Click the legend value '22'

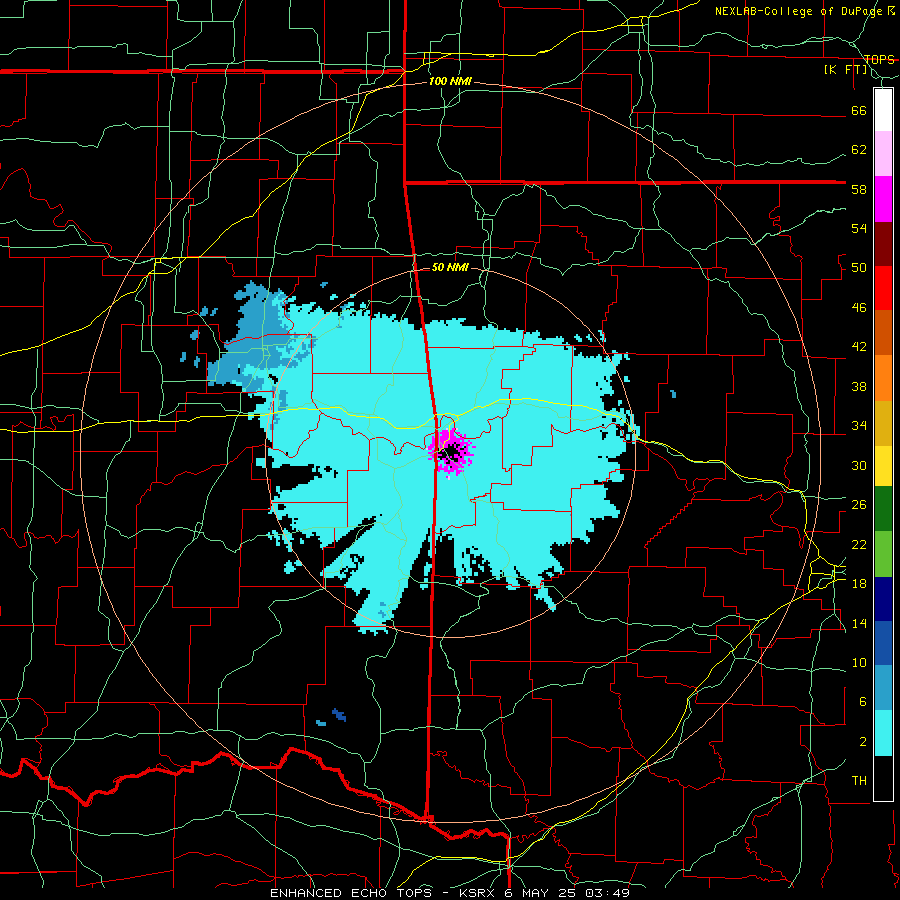pos(859,545)
